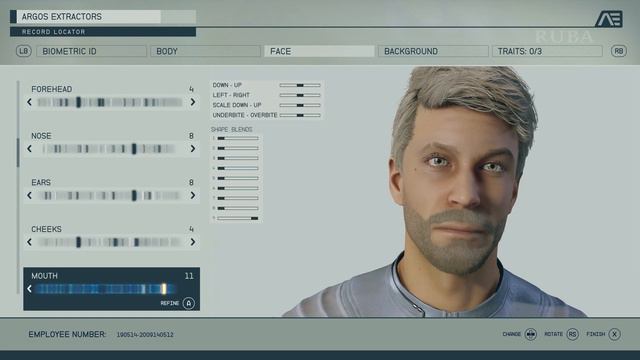Click the RS rotate stick icon
640x360 pixels.
(x=573, y=334)
